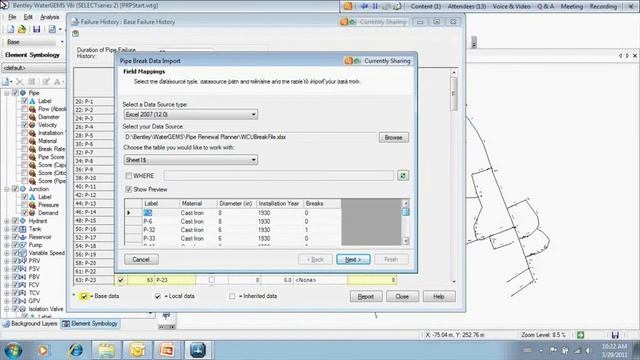Screen dimensions: 640x360
Task: Open the file explorer taskbar icon
Action: (x=106, y=350)
